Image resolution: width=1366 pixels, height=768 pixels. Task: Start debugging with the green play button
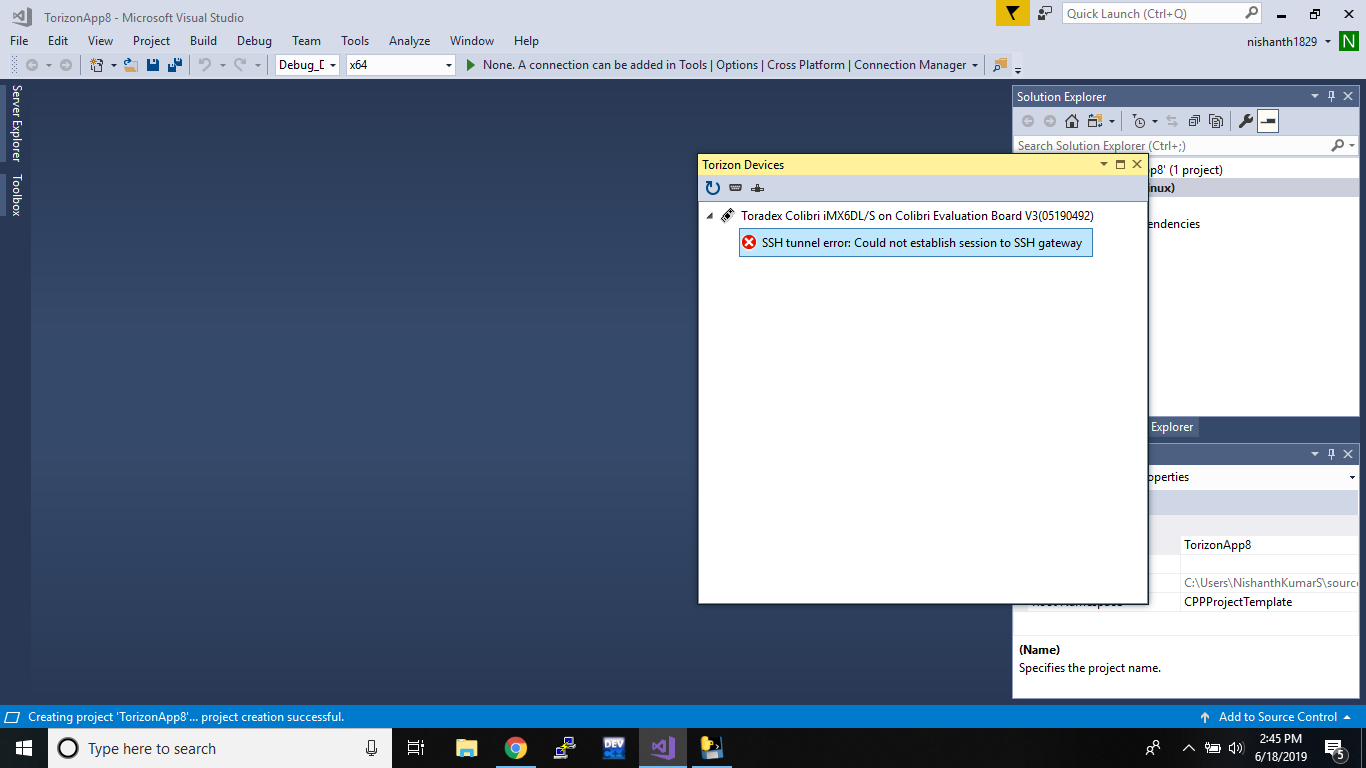(x=471, y=65)
